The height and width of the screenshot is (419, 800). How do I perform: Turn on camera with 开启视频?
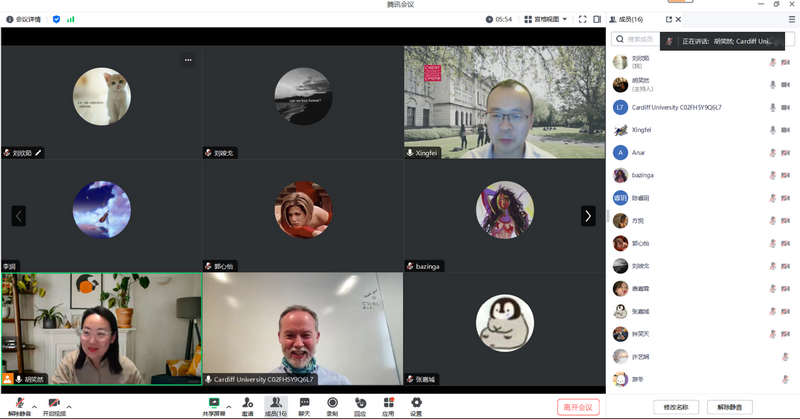tap(53, 404)
